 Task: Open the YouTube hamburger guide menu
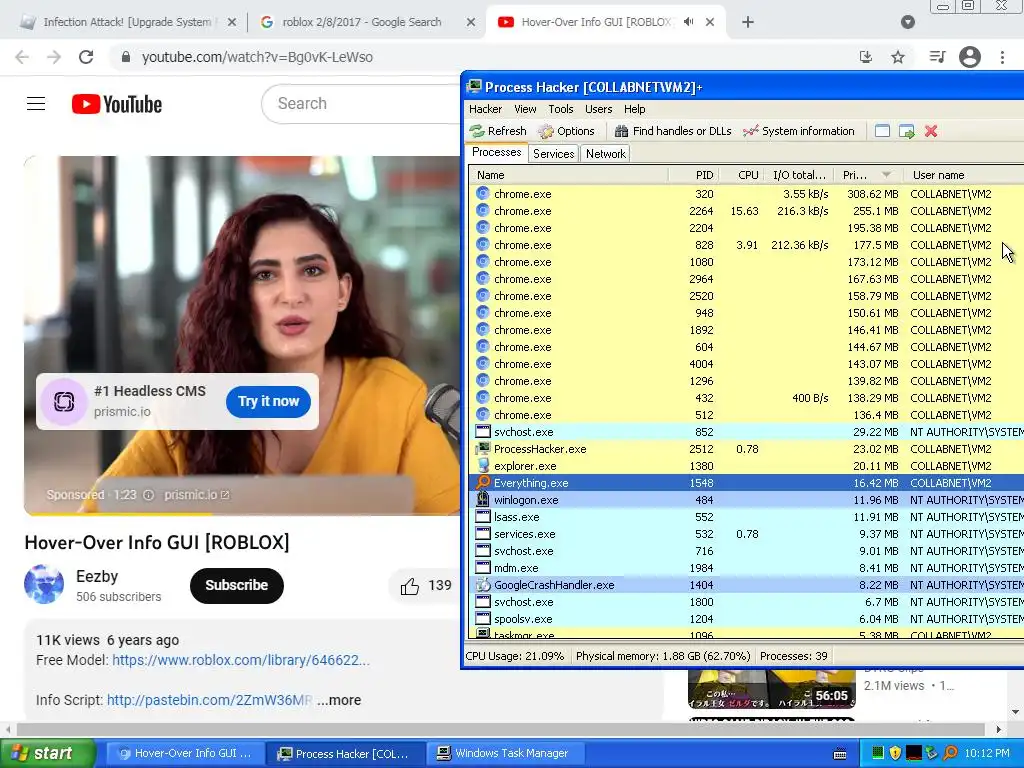[x=36, y=104]
